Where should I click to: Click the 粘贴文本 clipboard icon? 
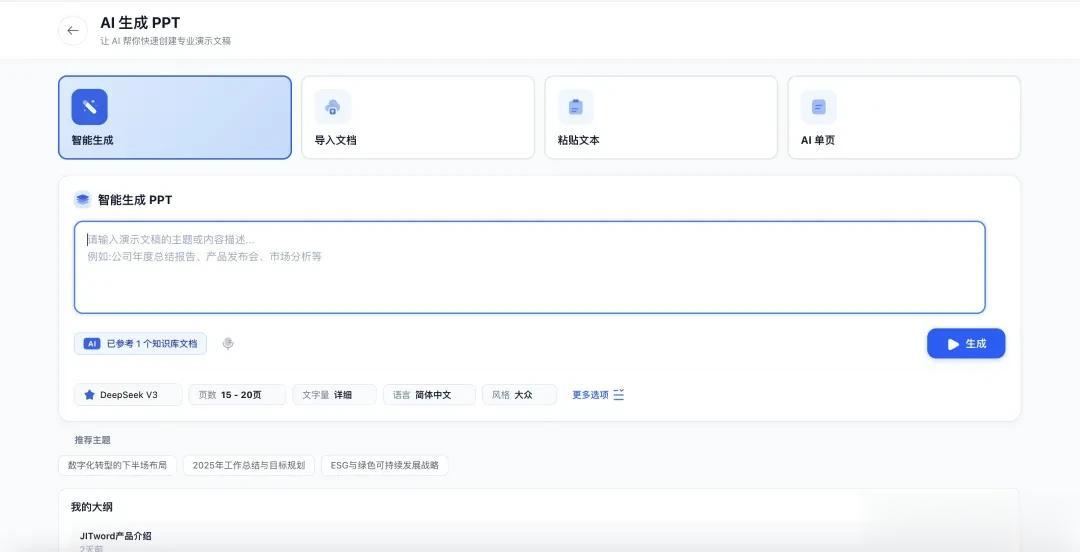click(576, 107)
